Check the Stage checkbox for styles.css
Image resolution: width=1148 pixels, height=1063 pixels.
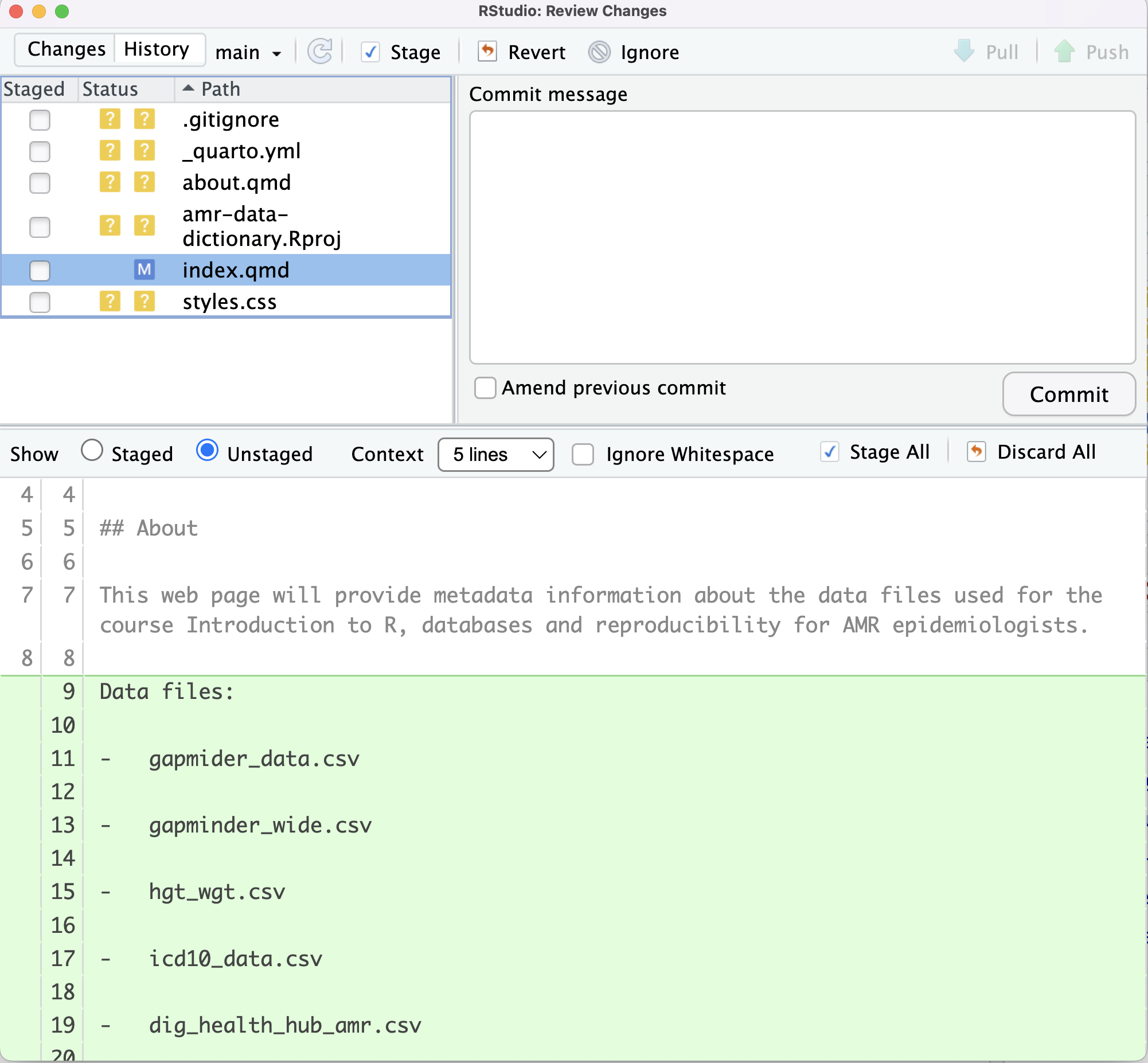[40, 301]
